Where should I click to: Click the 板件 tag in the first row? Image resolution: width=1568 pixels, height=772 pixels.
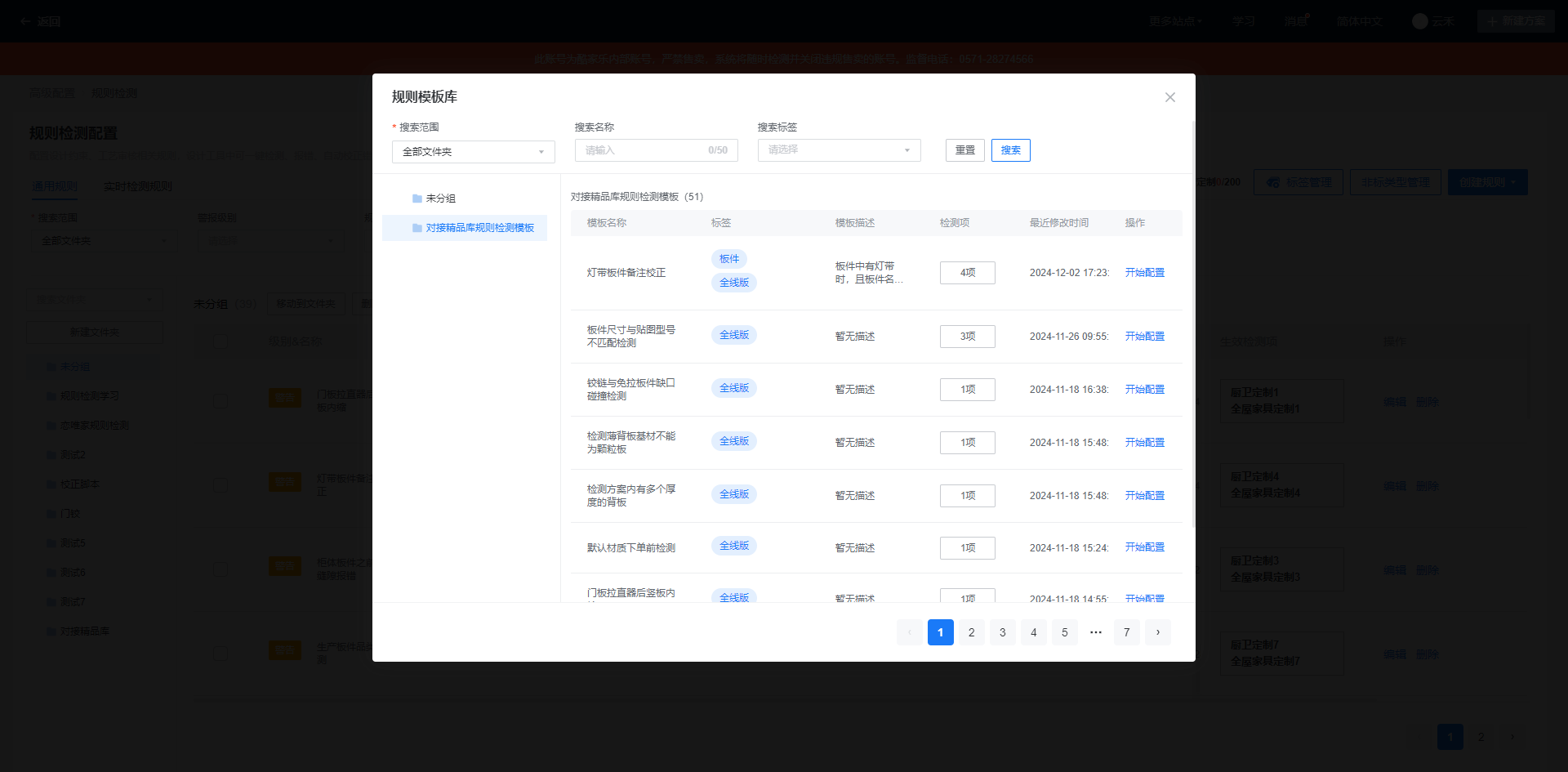pos(728,259)
